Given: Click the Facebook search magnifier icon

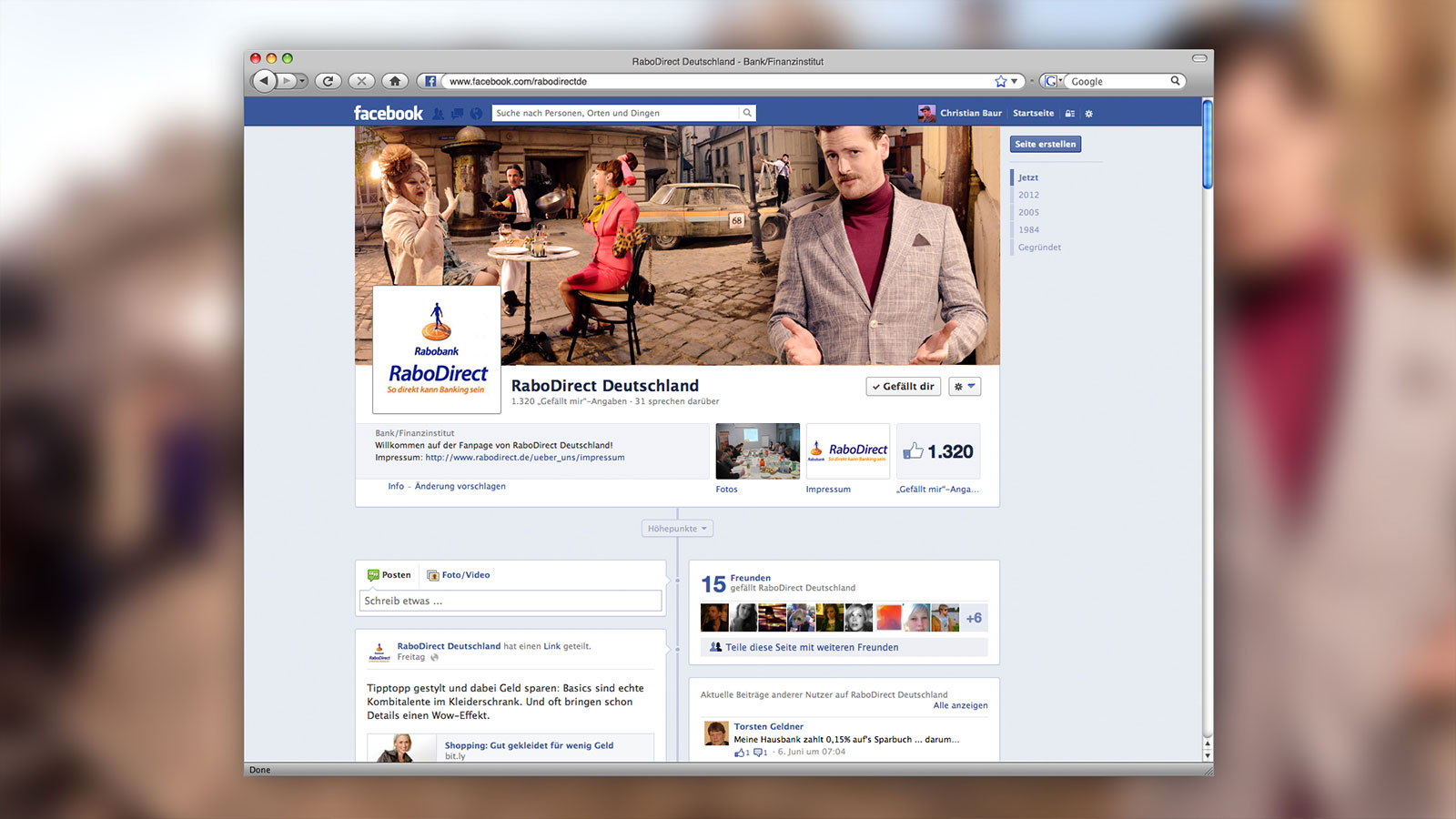Looking at the screenshot, I should point(747,113).
